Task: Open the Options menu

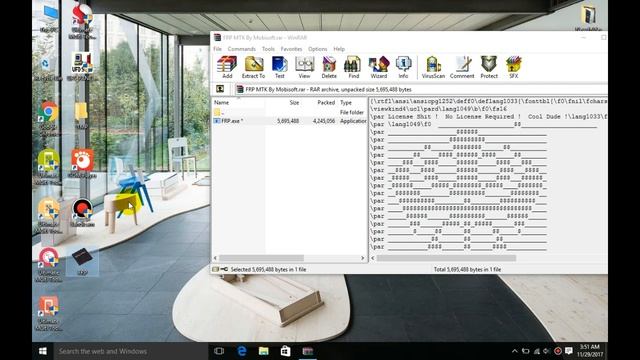Action: click(x=318, y=49)
